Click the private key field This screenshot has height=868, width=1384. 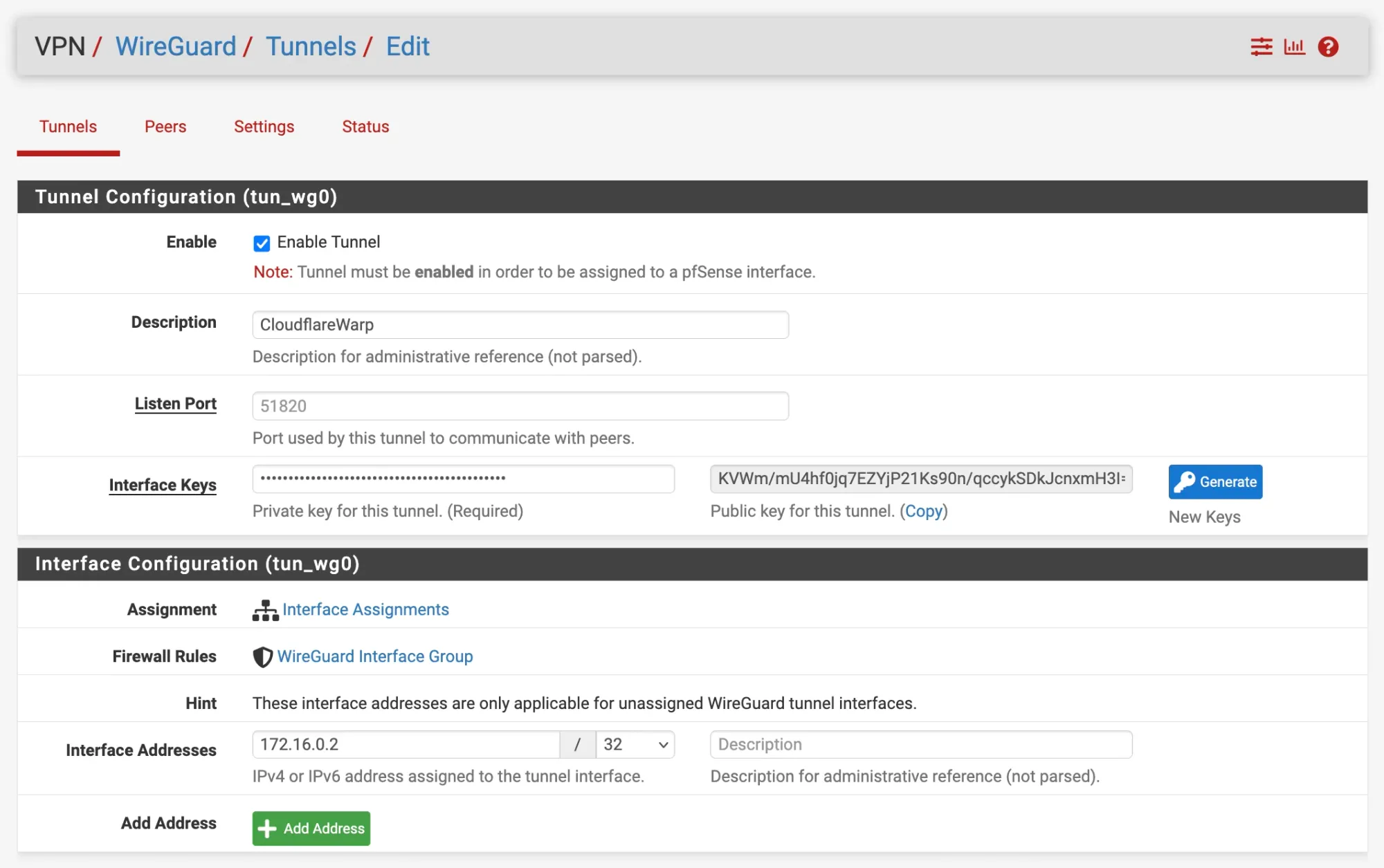point(464,479)
